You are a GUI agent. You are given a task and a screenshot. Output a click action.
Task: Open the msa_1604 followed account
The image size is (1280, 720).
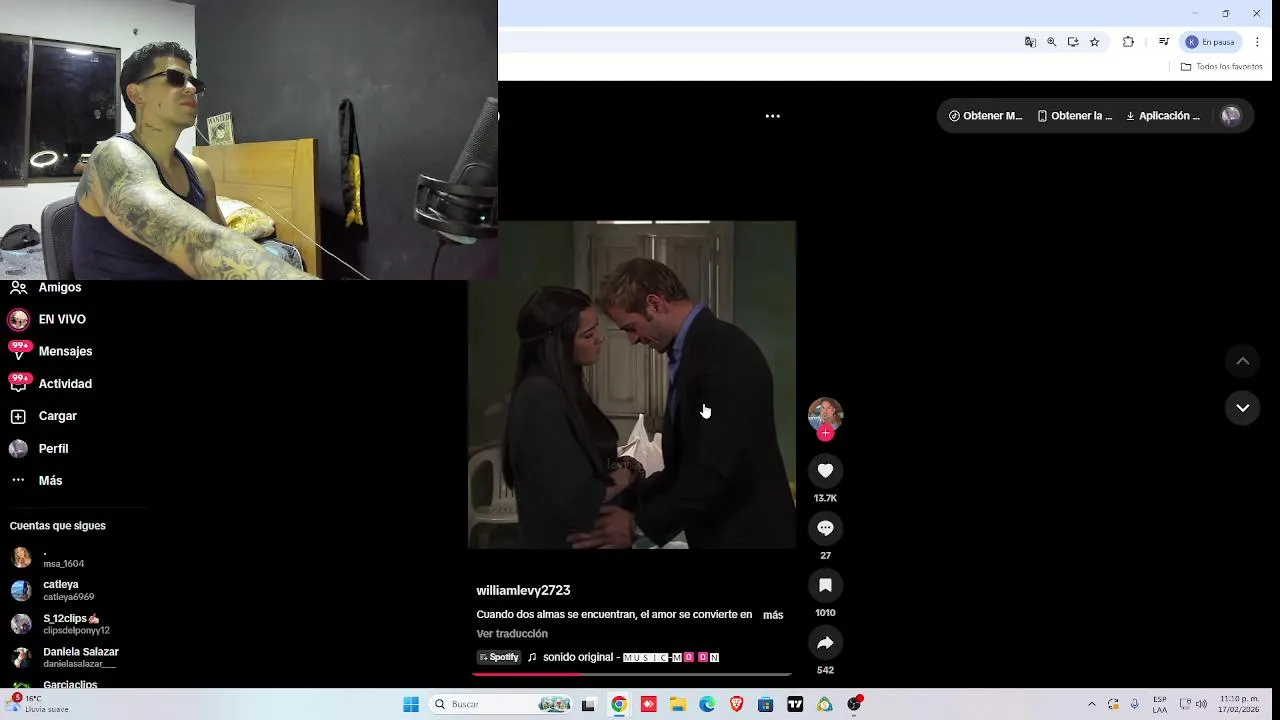(48, 558)
